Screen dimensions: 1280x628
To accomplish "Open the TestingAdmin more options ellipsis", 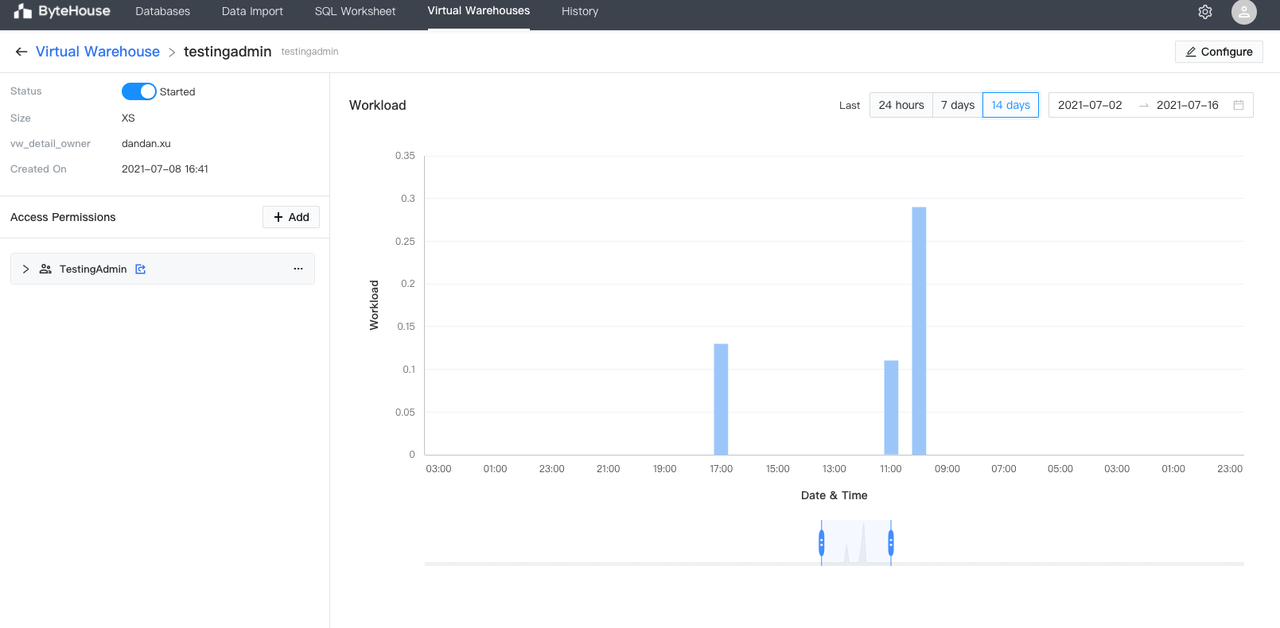I will pyautogui.click(x=298, y=269).
